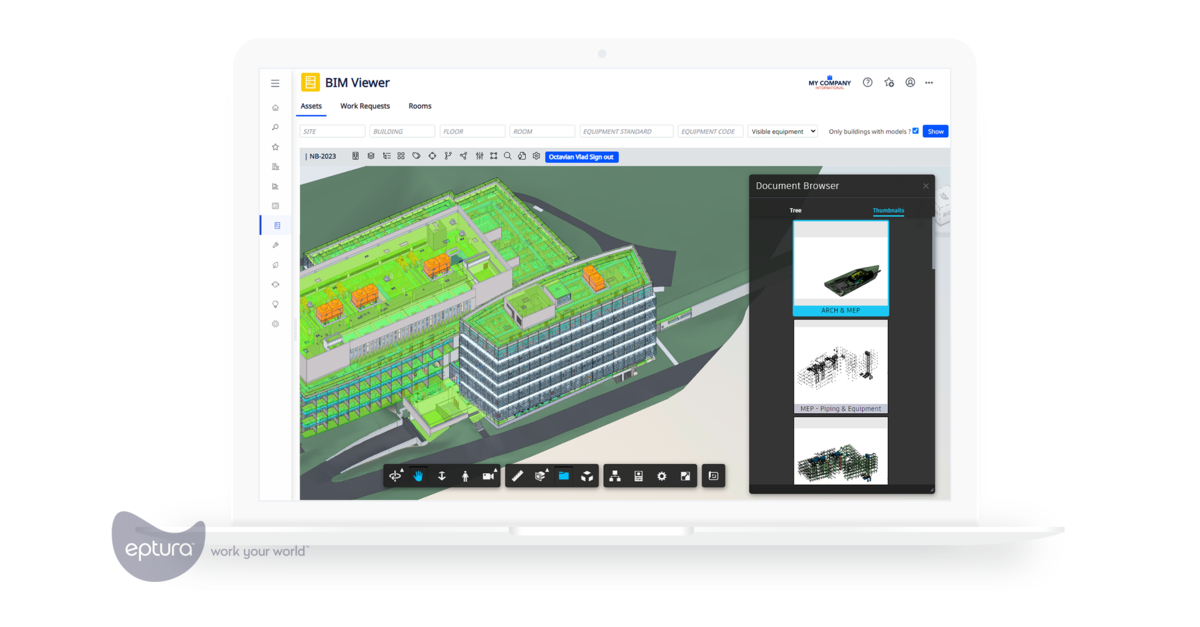This screenshot has width=1200, height=627.
Task: Toggle the Document Browser folder icon
Action: coord(564,476)
